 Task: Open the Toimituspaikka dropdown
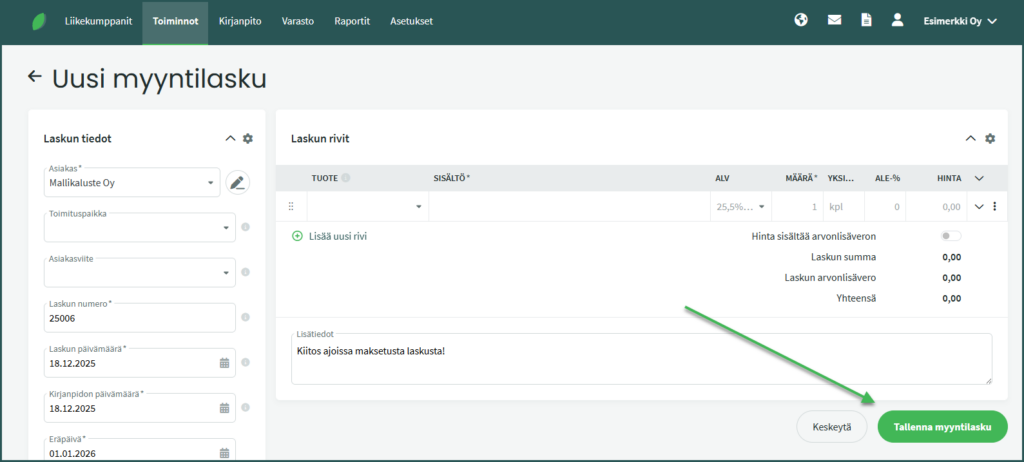pos(224,228)
